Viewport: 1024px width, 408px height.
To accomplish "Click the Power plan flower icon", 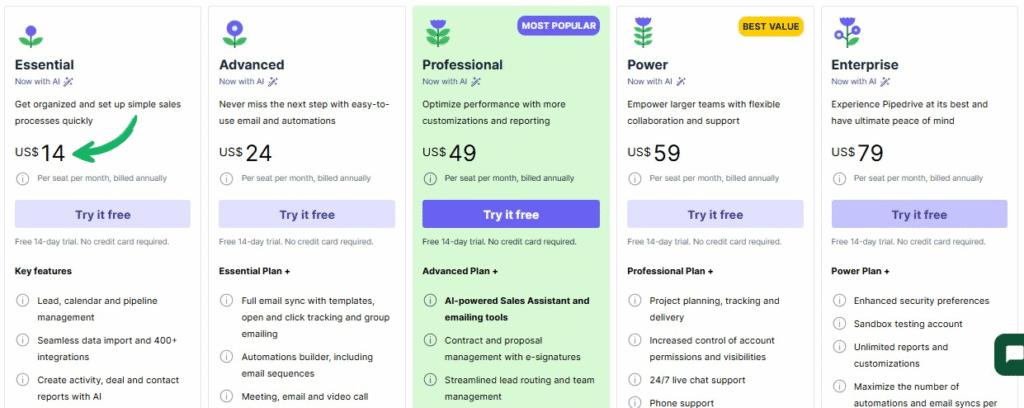I will 642,33.
